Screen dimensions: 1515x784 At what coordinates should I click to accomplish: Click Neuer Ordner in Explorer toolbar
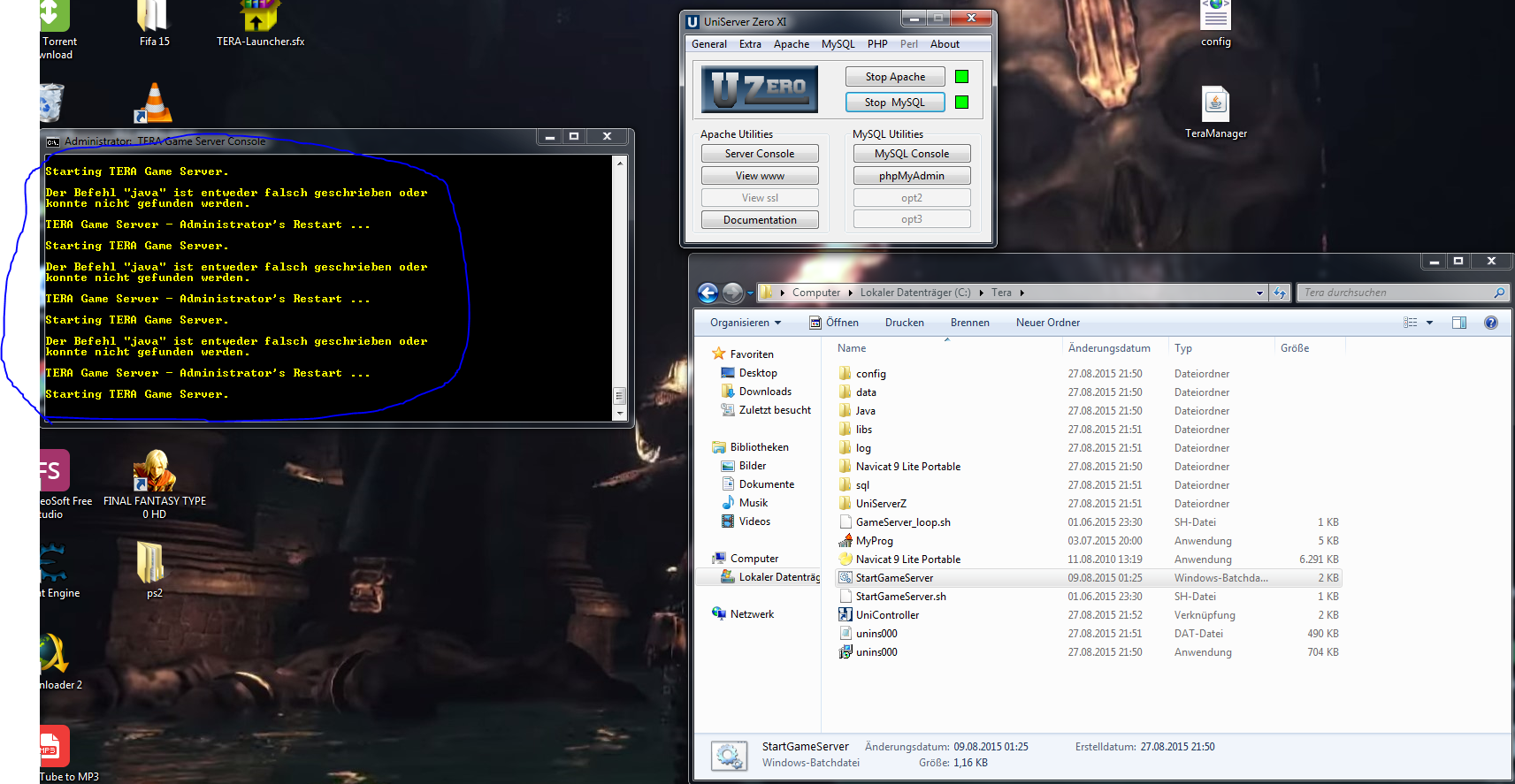1048,323
